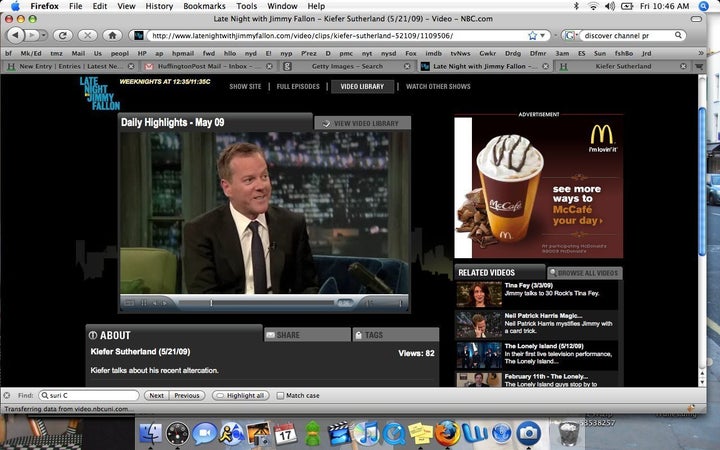720x450 pixels.
Task: Reload the page with the refresh button
Action: [63, 35]
